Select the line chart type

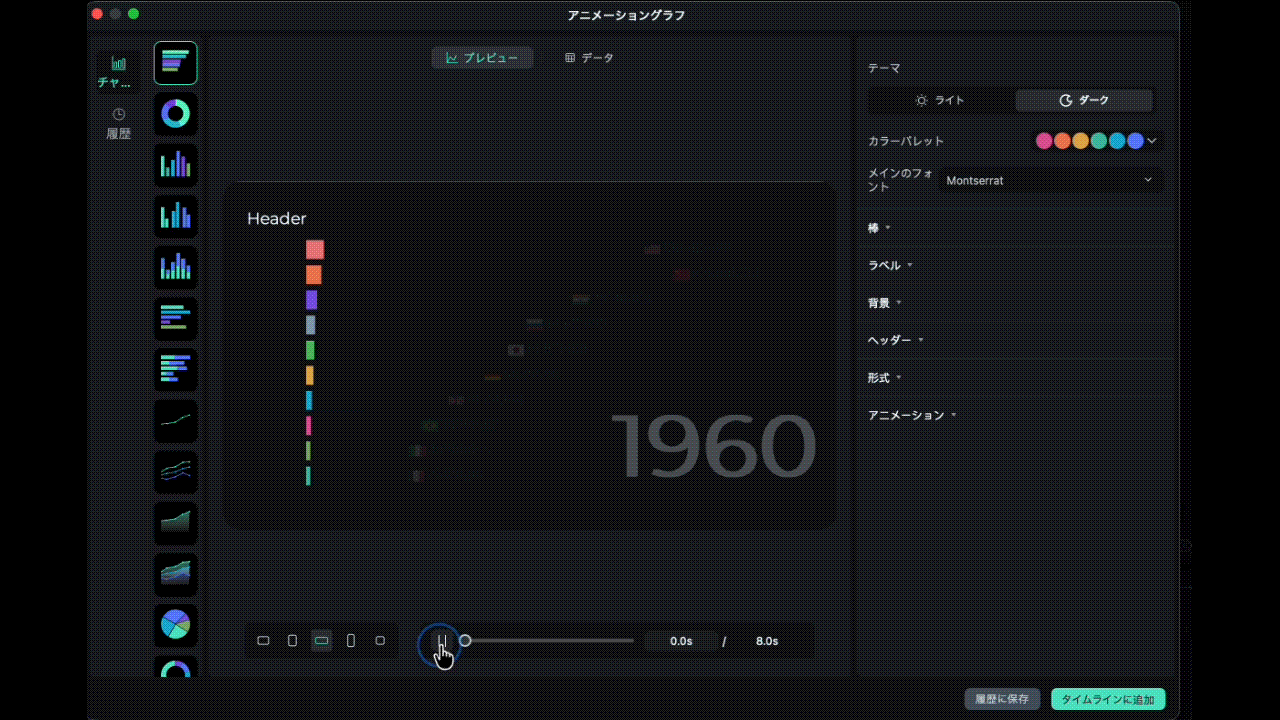click(x=175, y=421)
